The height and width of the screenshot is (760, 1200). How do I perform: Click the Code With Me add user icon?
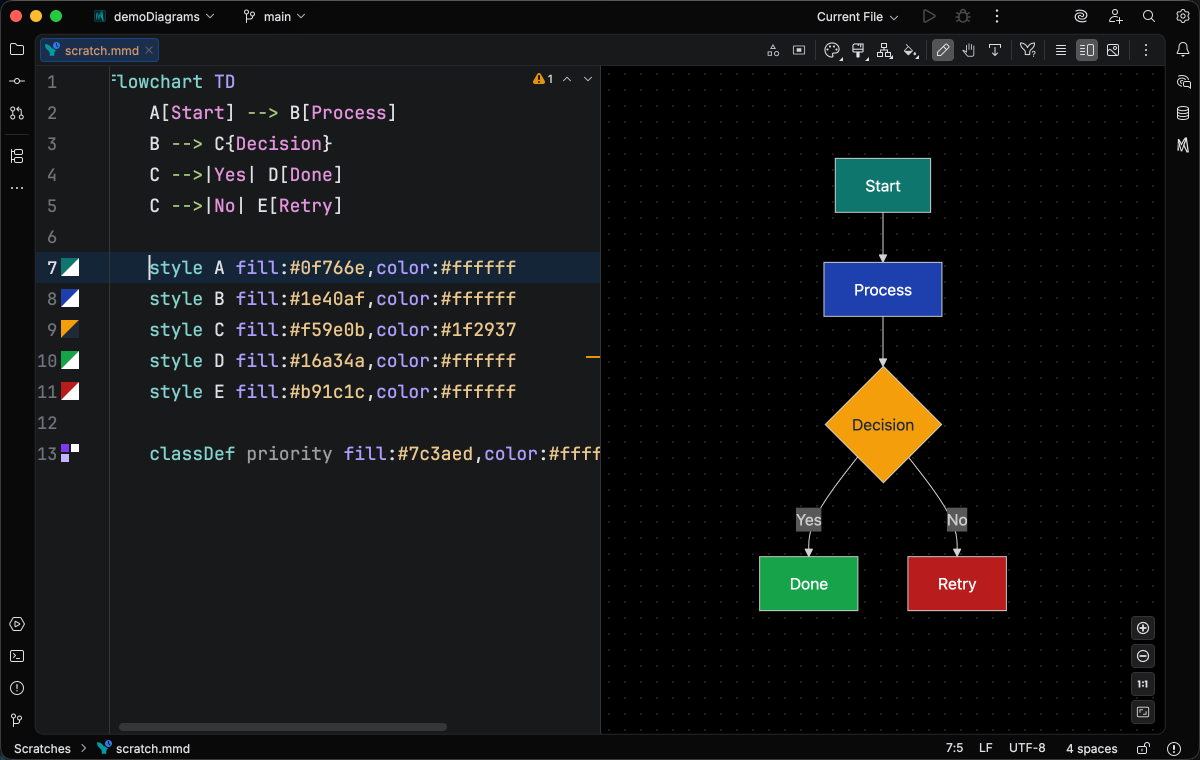(x=1115, y=16)
